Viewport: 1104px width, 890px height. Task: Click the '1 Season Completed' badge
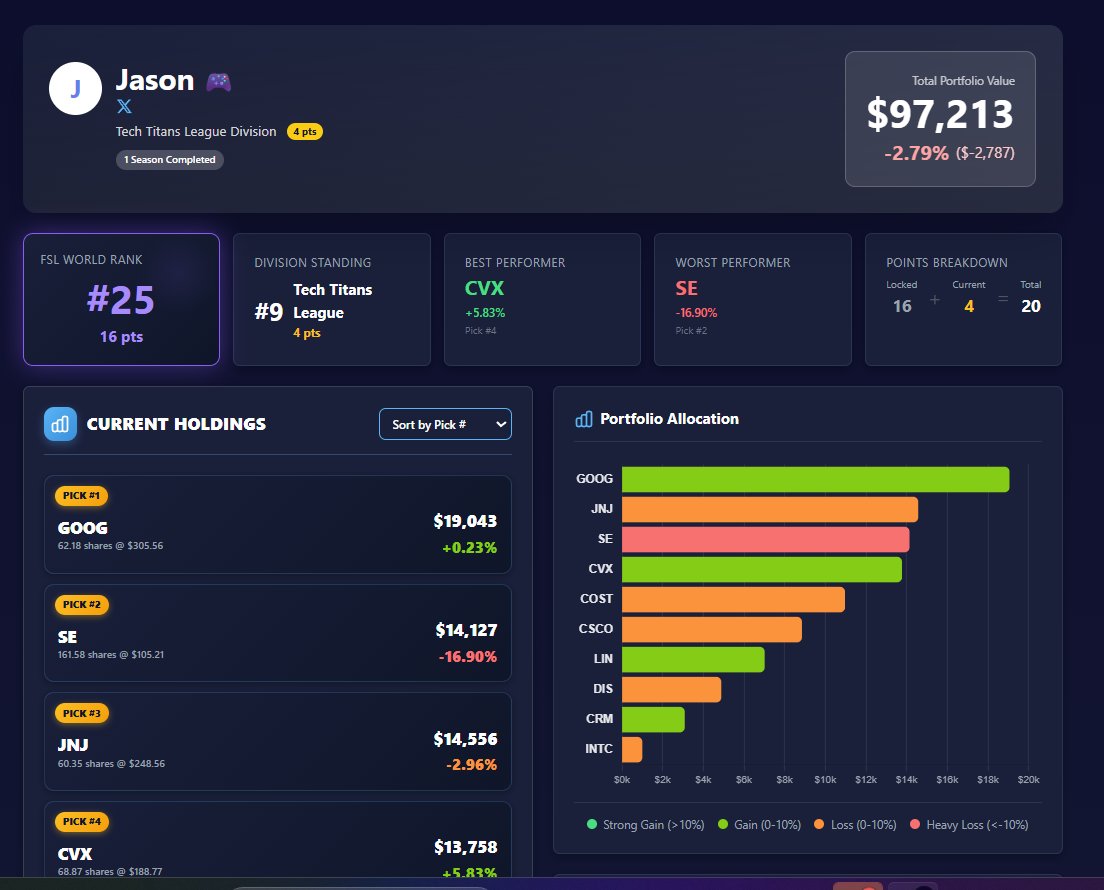(169, 160)
